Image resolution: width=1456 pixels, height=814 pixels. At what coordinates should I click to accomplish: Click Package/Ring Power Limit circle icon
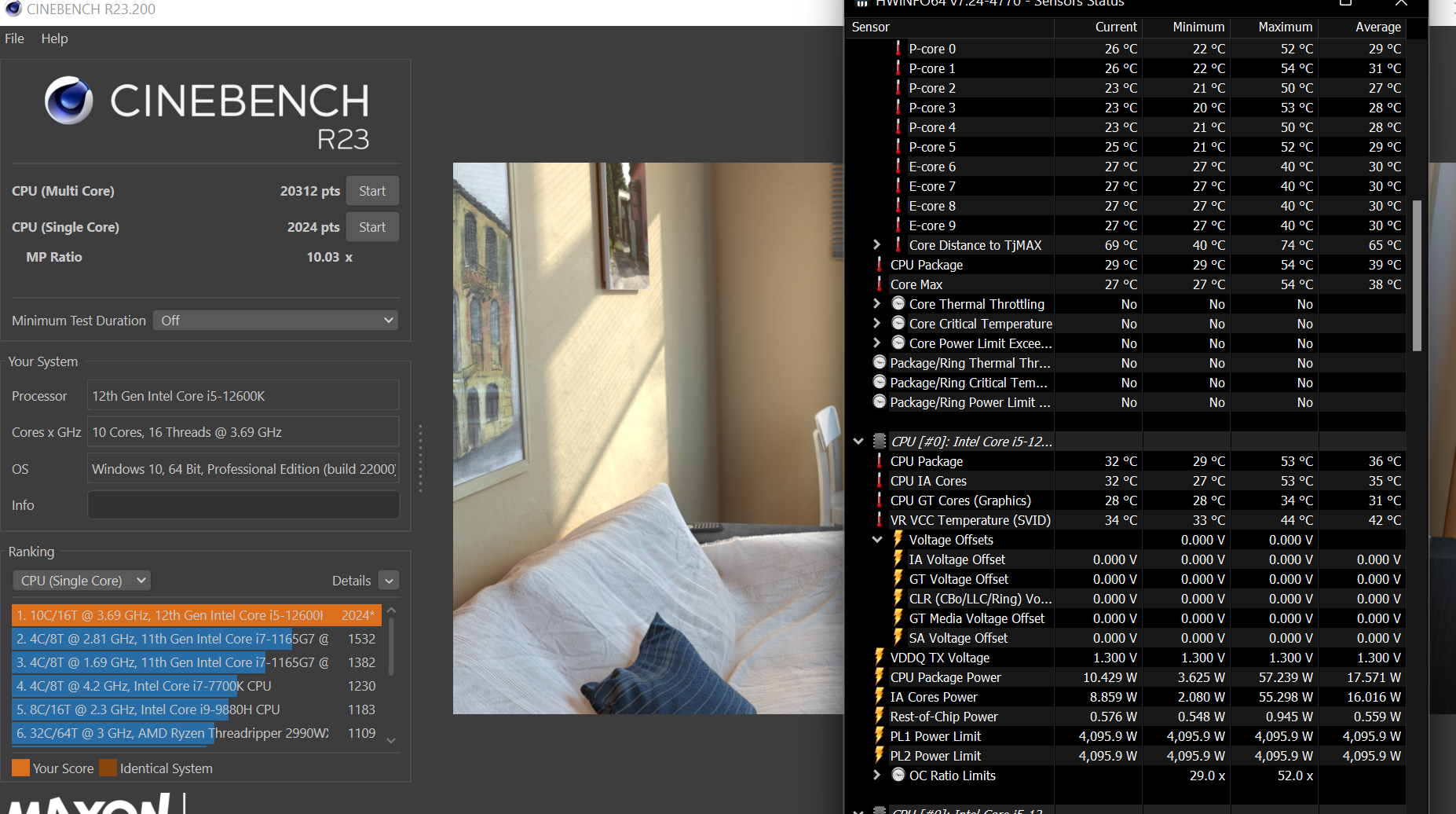coord(880,401)
